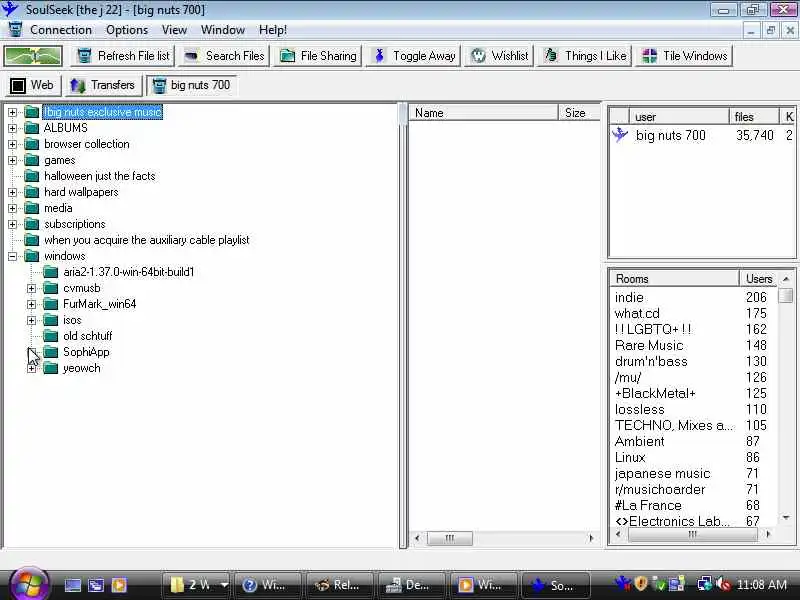The image size is (800, 600).
Task: Click SoulSeek icon left of Connection menu
Action: coord(15,30)
